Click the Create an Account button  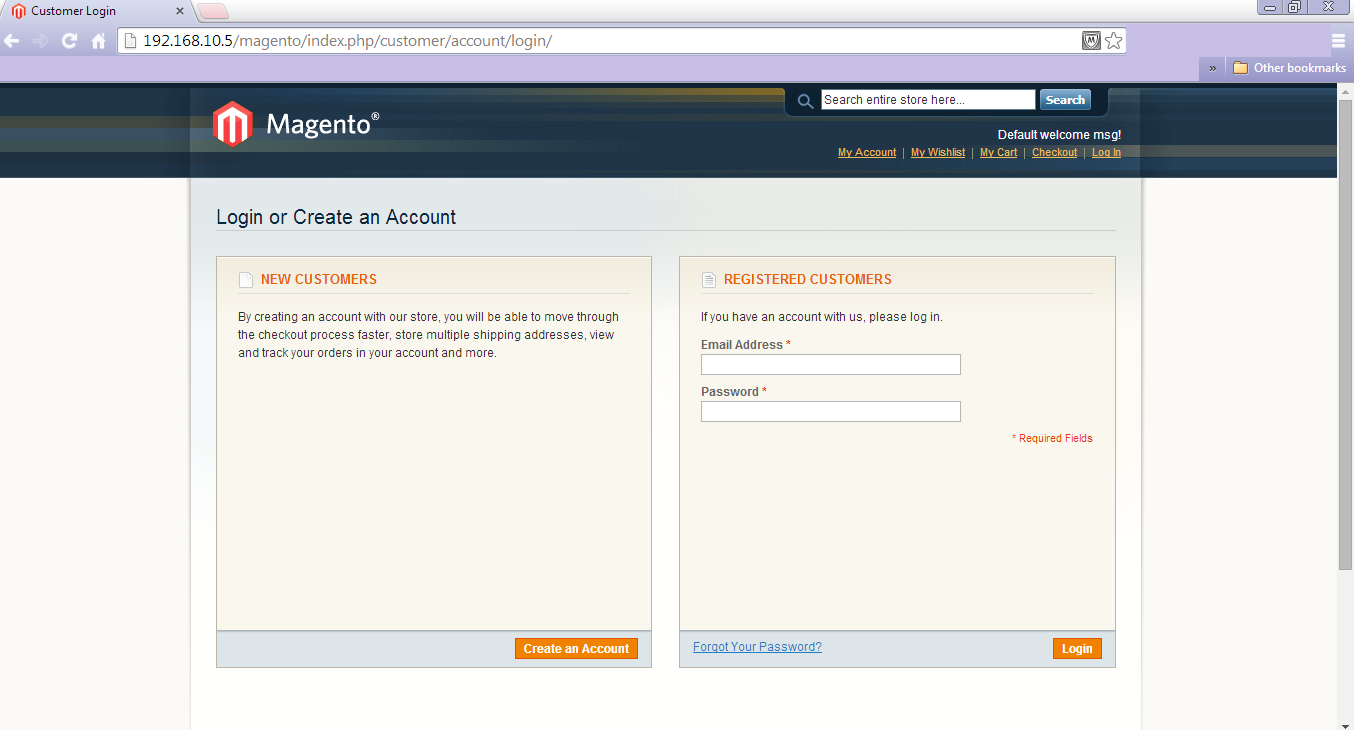pos(576,649)
